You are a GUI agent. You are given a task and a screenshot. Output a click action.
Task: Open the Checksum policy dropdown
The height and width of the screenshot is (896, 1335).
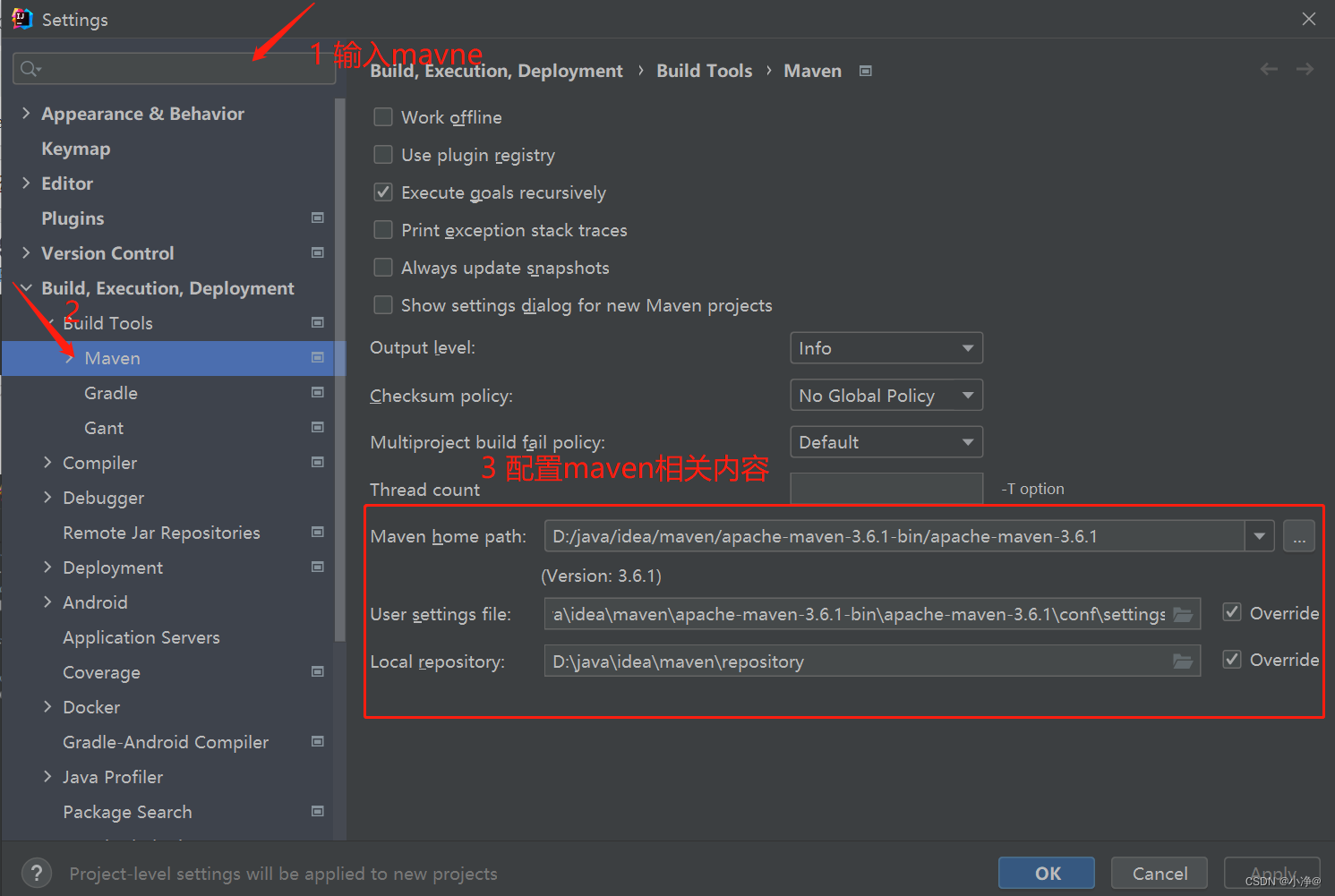point(886,395)
